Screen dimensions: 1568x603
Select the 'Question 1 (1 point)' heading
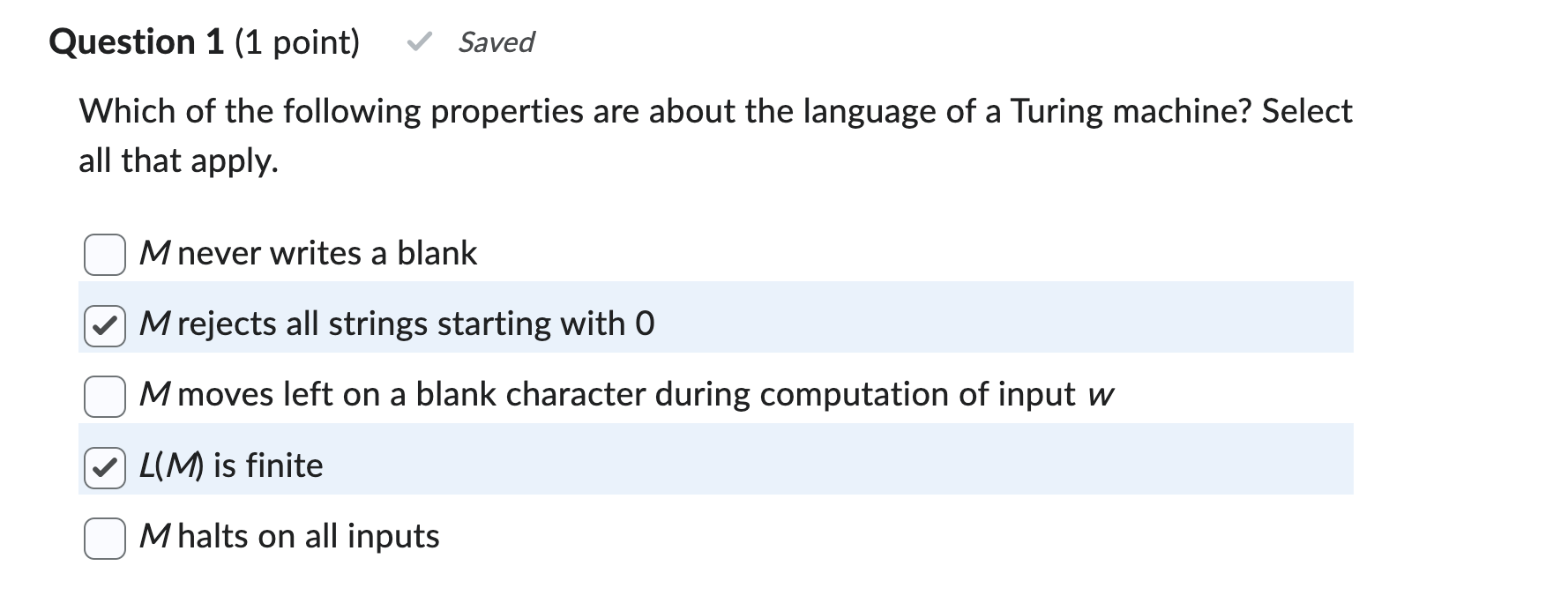coord(204,41)
